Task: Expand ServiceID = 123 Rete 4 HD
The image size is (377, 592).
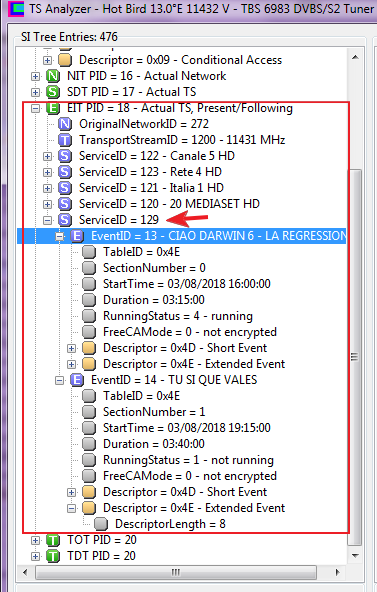Action: [x=47, y=172]
